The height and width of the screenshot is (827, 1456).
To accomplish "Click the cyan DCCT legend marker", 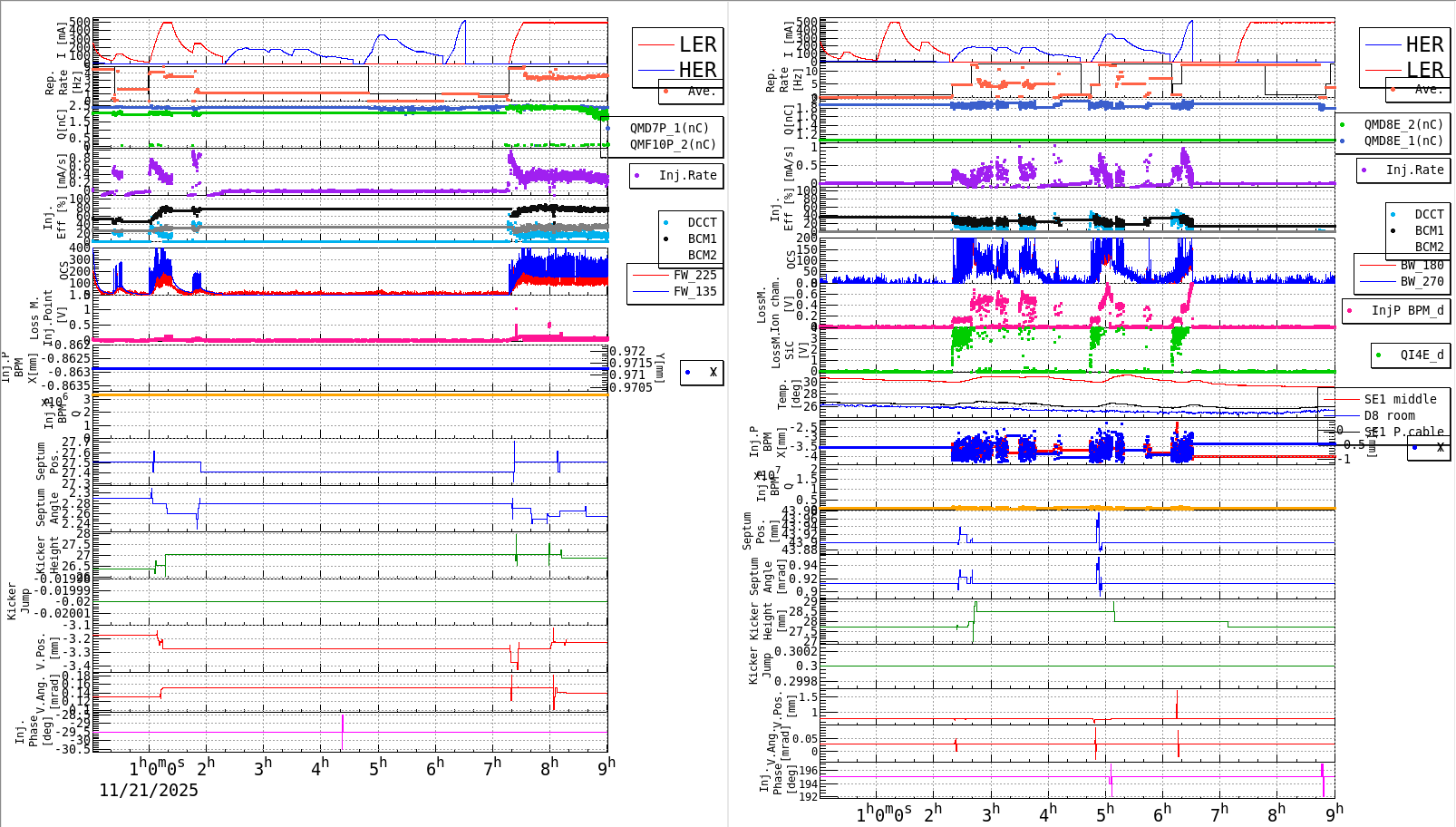I will [665, 221].
